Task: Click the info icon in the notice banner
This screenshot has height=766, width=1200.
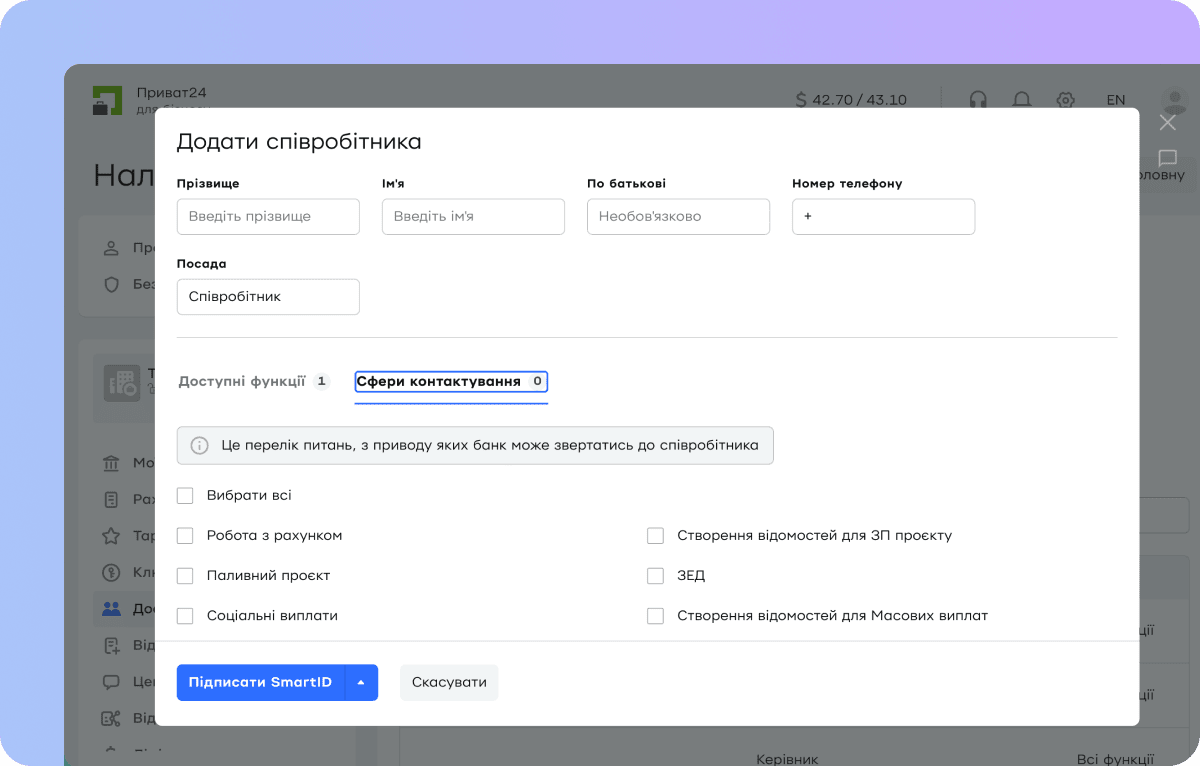Action: pos(200,445)
